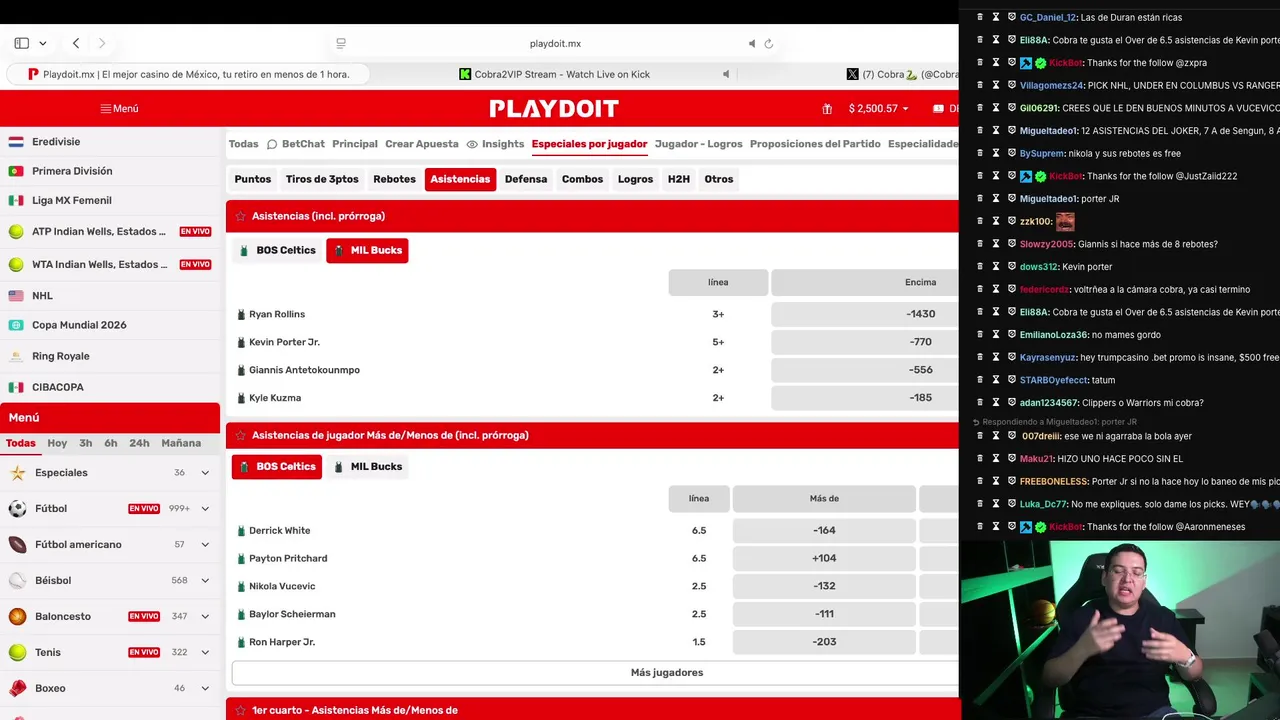Filter events by 24h

[x=139, y=443]
